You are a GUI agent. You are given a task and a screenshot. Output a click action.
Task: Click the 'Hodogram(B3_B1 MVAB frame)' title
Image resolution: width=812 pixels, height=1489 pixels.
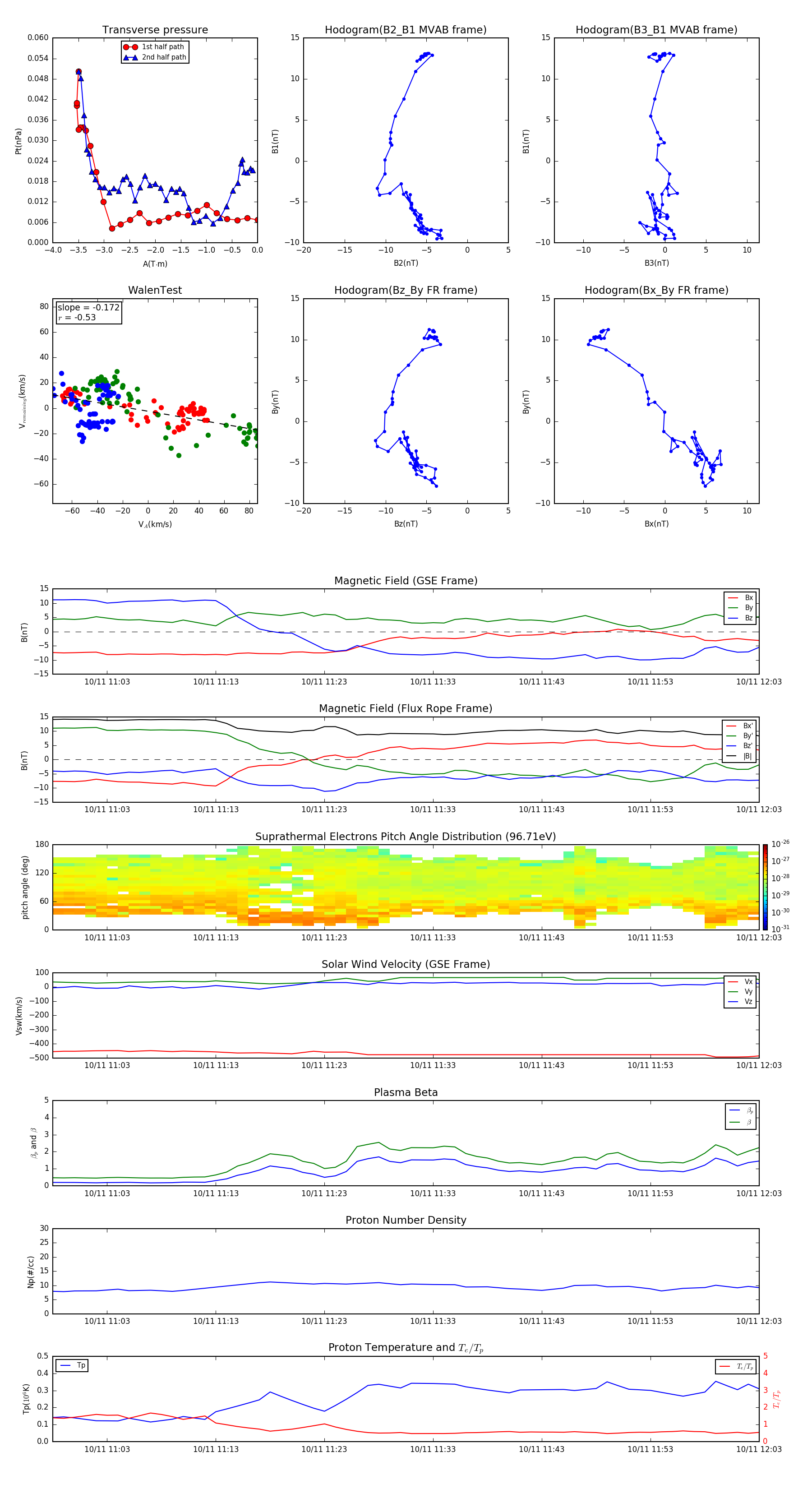click(x=656, y=30)
